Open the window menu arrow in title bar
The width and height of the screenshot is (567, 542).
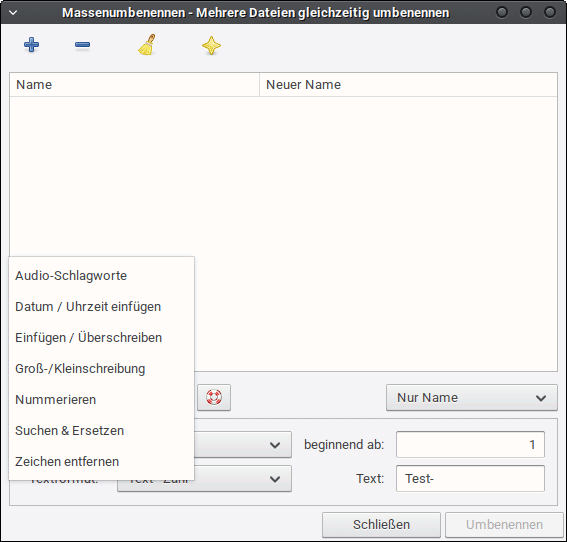pos(13,13)
